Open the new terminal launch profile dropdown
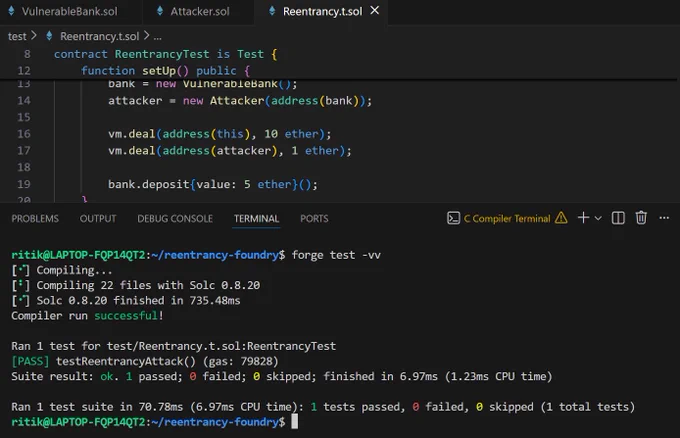680x438 pixels. 598,218
